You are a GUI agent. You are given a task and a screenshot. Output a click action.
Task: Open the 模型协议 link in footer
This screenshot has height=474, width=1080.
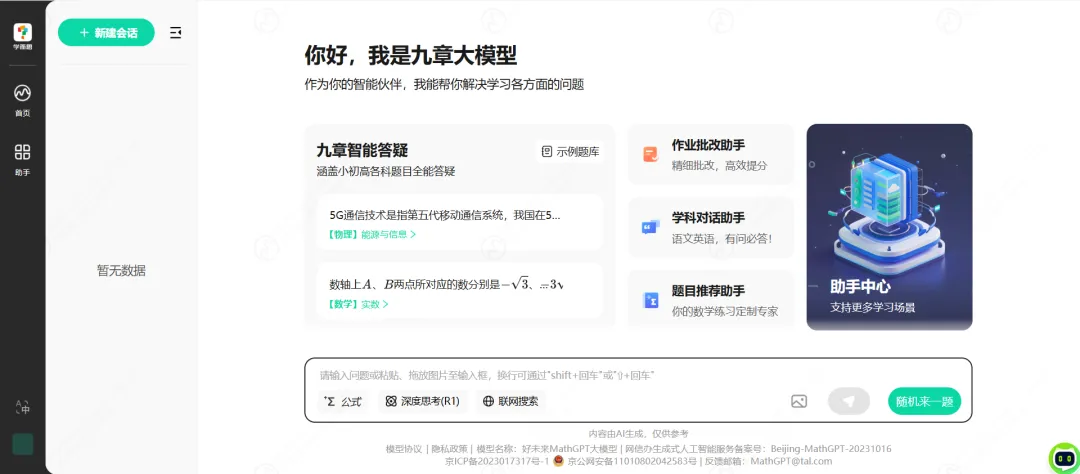pyautogui.click(x=404, y=449)
